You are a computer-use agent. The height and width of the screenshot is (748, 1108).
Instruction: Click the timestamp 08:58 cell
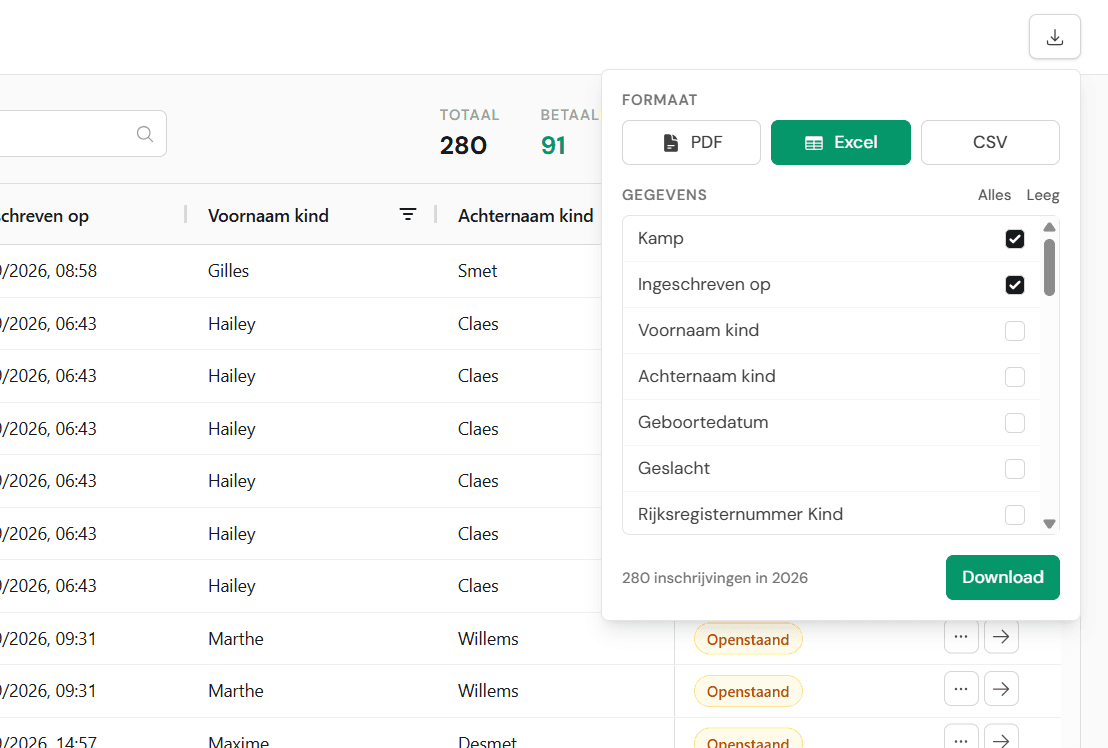click(48, 271)
